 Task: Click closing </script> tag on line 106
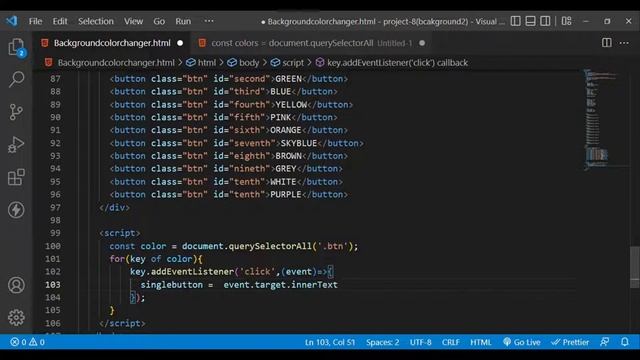pyautogui.click(x=122, y=323)
